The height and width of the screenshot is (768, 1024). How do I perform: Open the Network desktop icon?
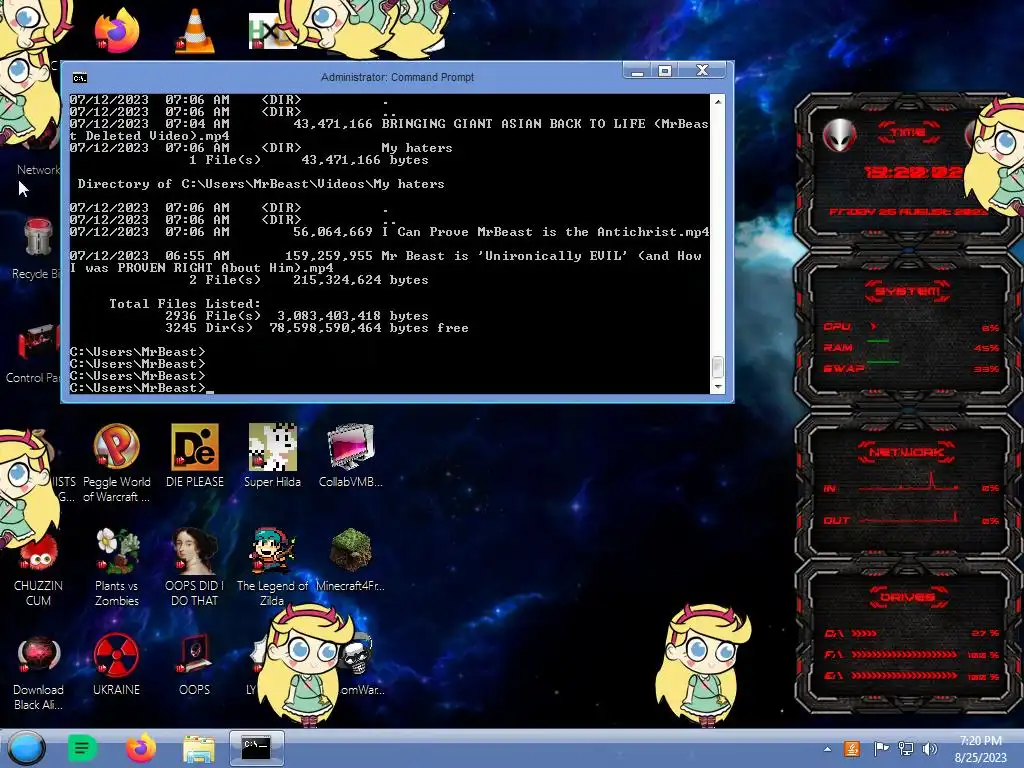pos(38,169)
